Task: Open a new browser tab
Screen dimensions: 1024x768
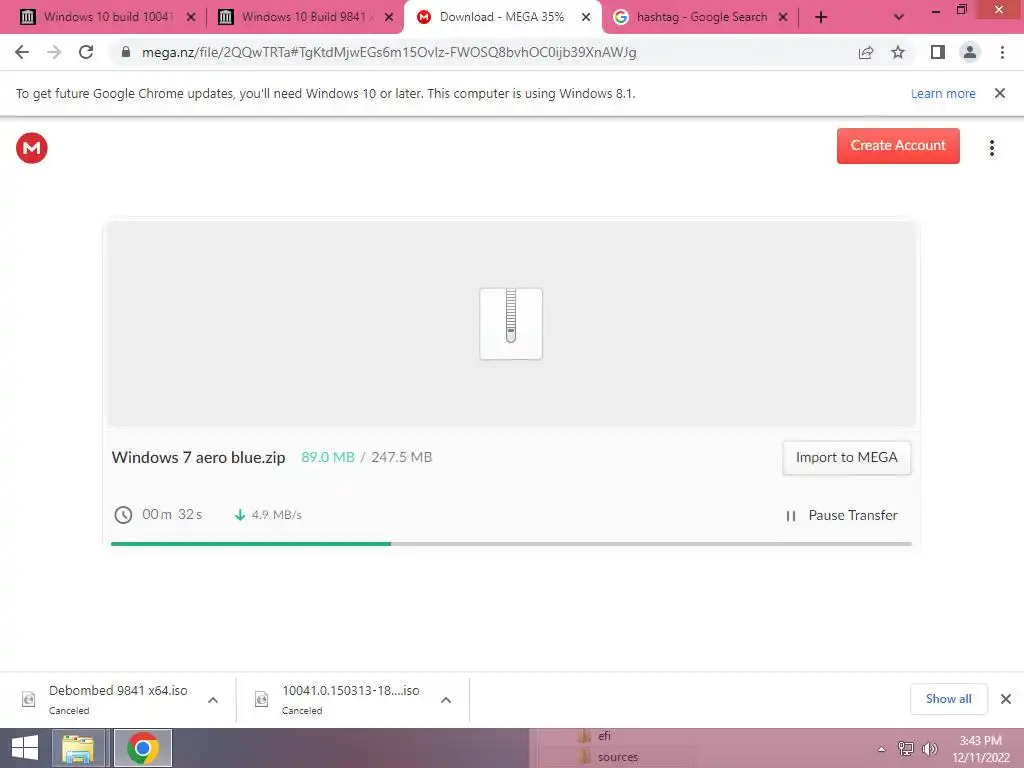Action: (821, 17)
